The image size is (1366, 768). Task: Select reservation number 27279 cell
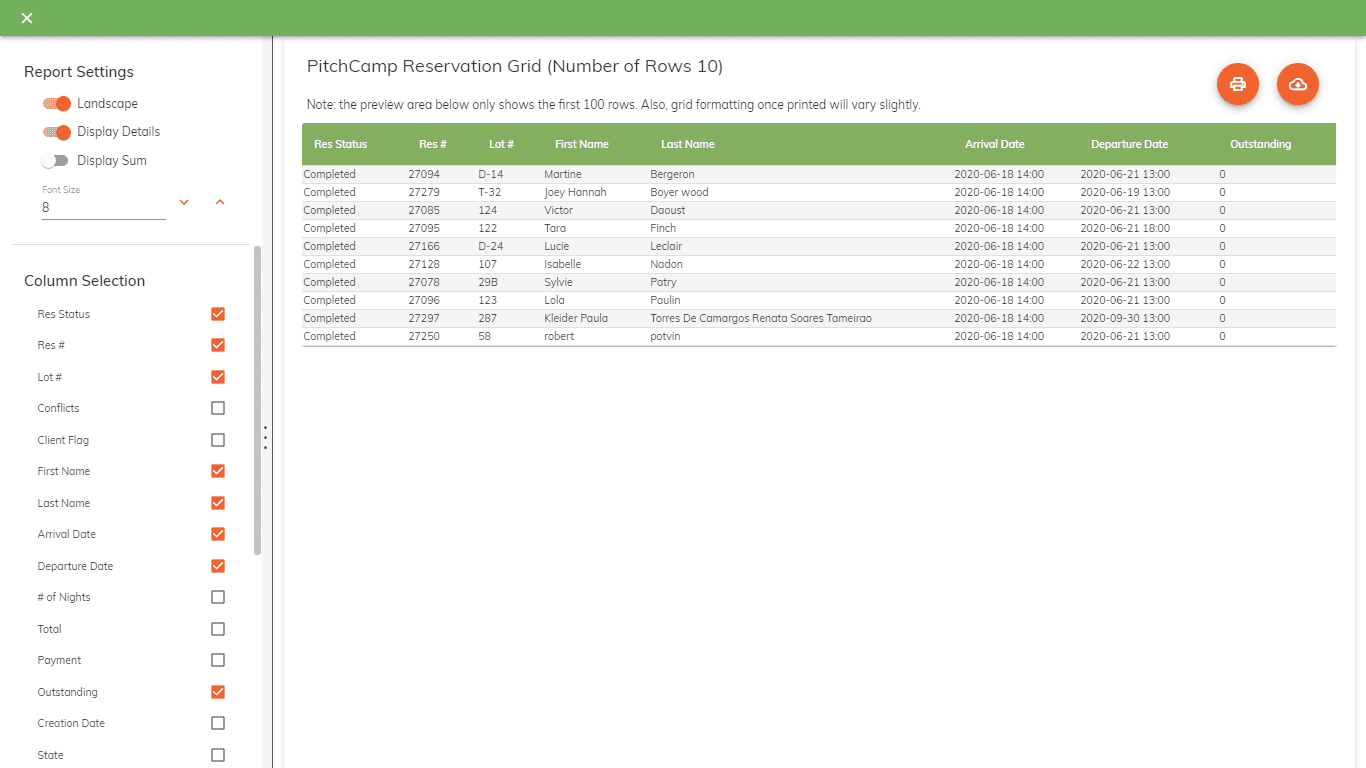[424, 192]
